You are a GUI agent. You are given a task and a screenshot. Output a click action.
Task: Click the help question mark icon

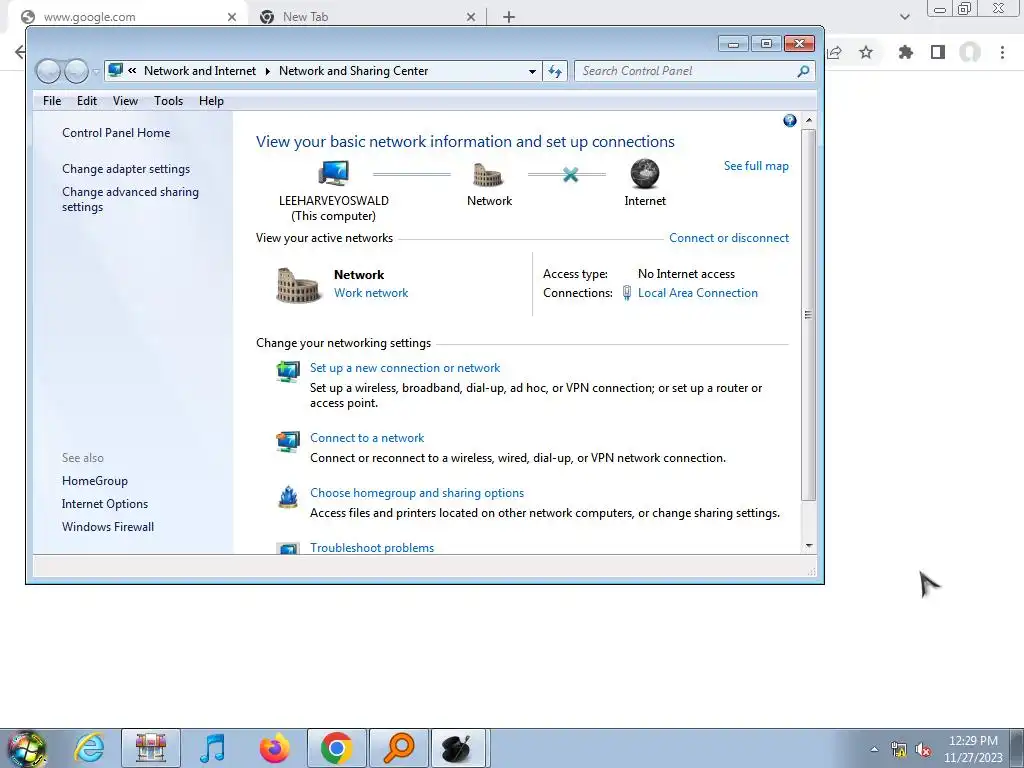[790, 121]
